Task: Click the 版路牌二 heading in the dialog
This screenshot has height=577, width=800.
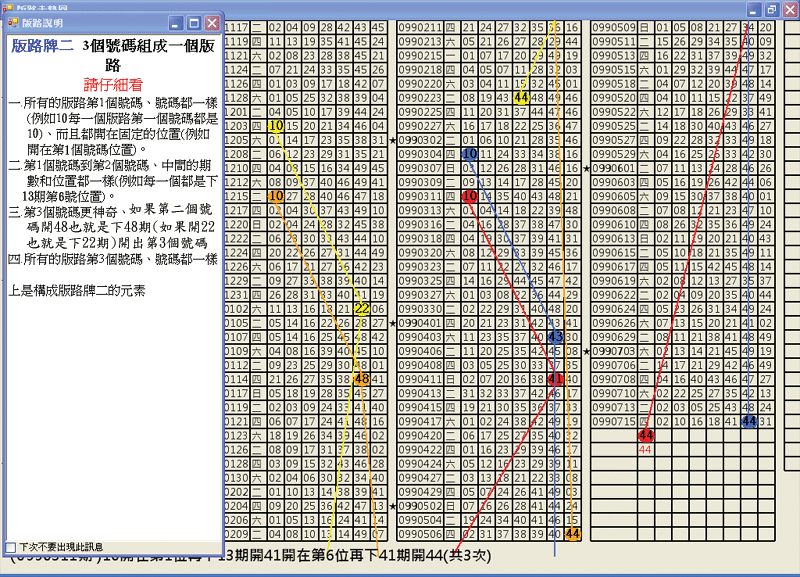Action: (42, 46)
